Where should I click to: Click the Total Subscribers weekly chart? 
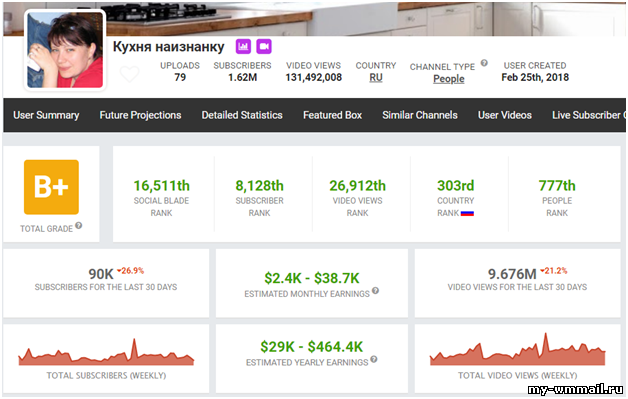[106, 353]
